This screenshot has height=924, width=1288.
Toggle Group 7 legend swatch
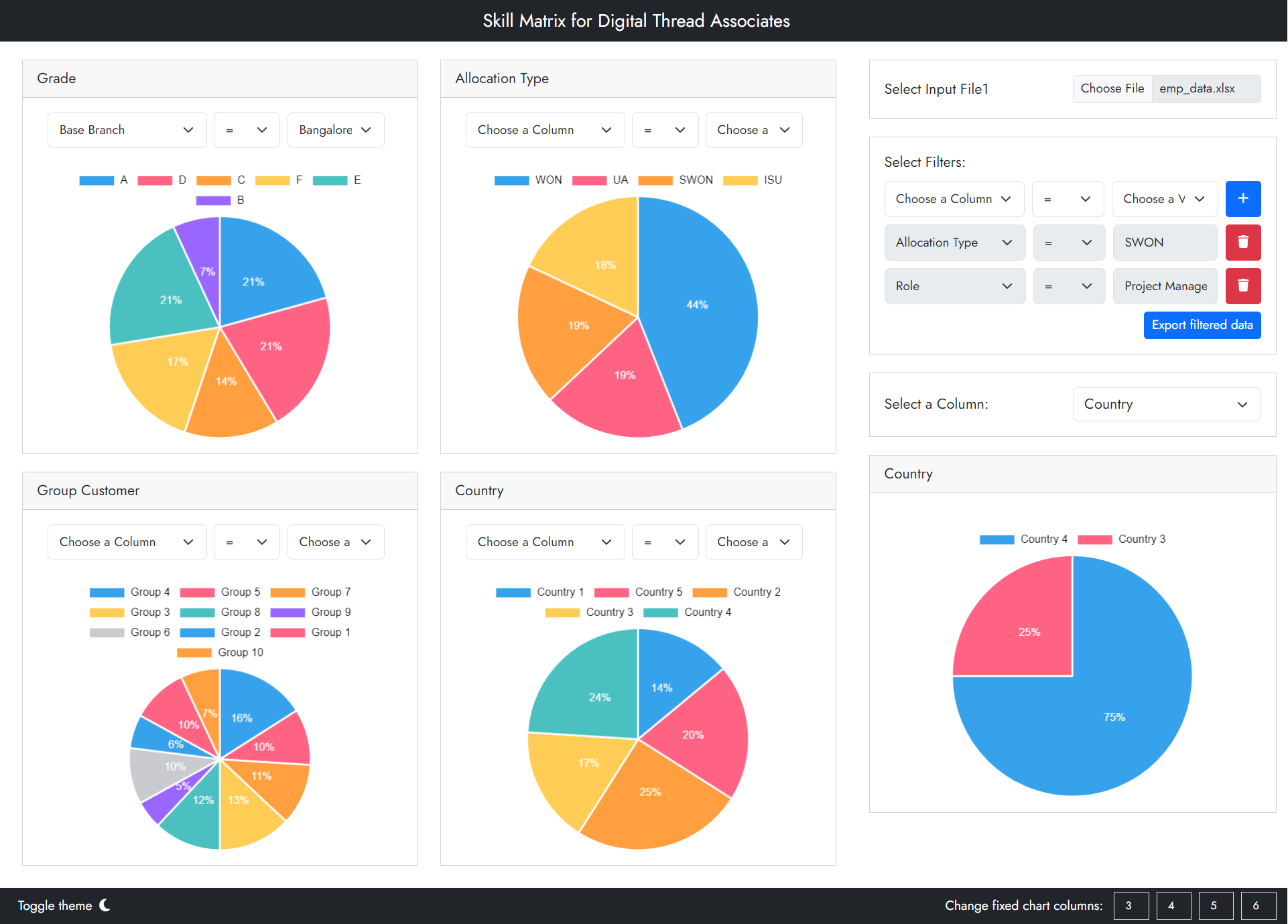point(287,592)
